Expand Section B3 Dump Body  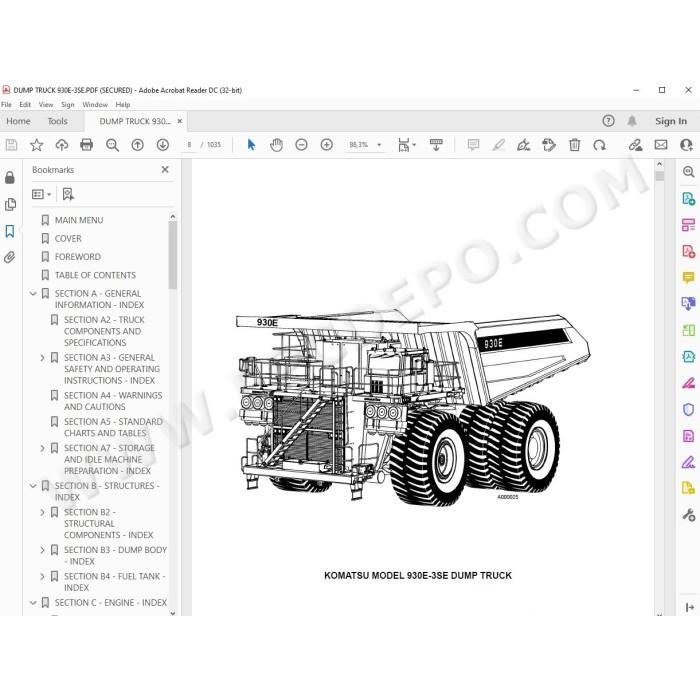coord(42,550)
